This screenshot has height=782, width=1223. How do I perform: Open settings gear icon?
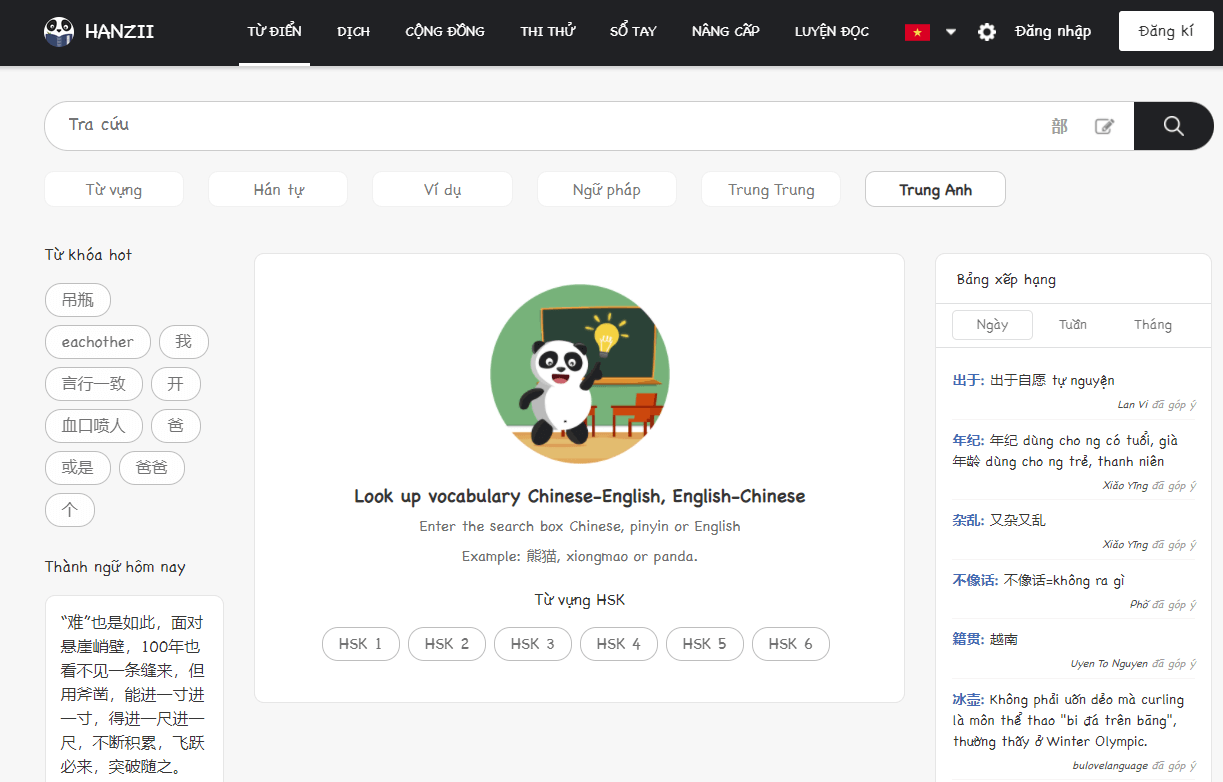(986, 32)
